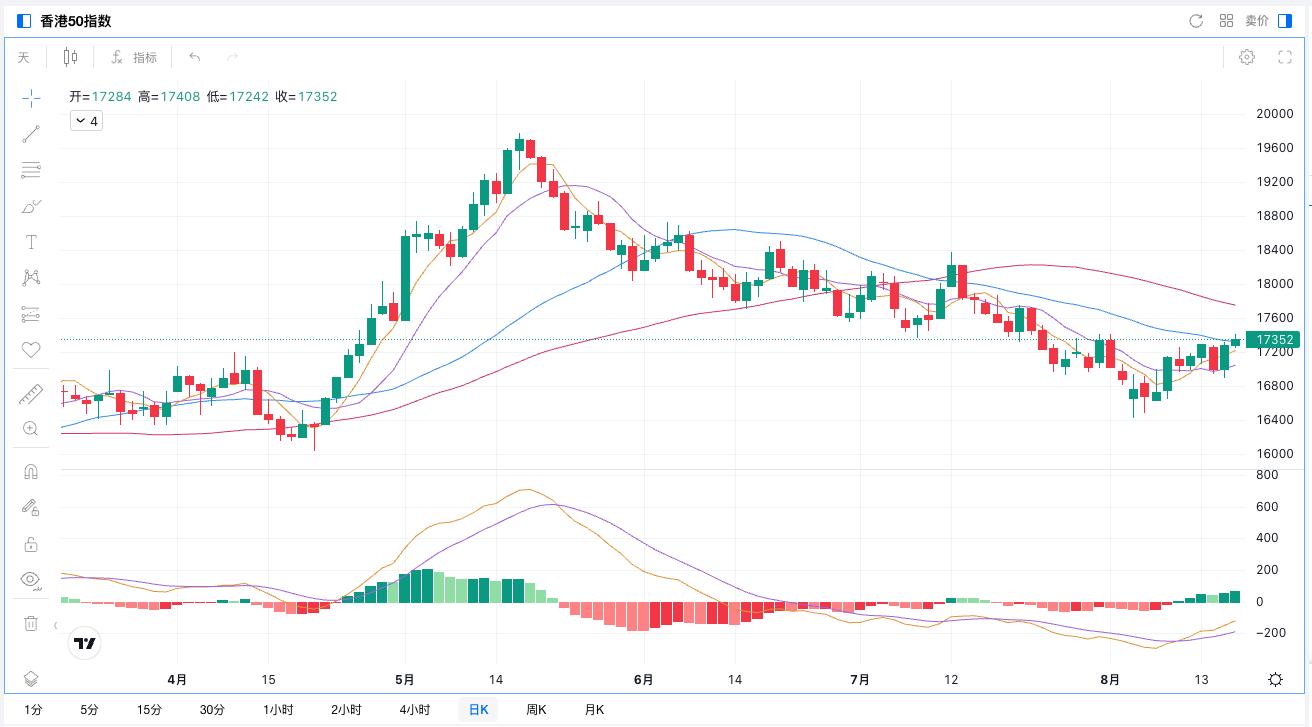Toggle lock all drawings padlock

coord(31,545)
